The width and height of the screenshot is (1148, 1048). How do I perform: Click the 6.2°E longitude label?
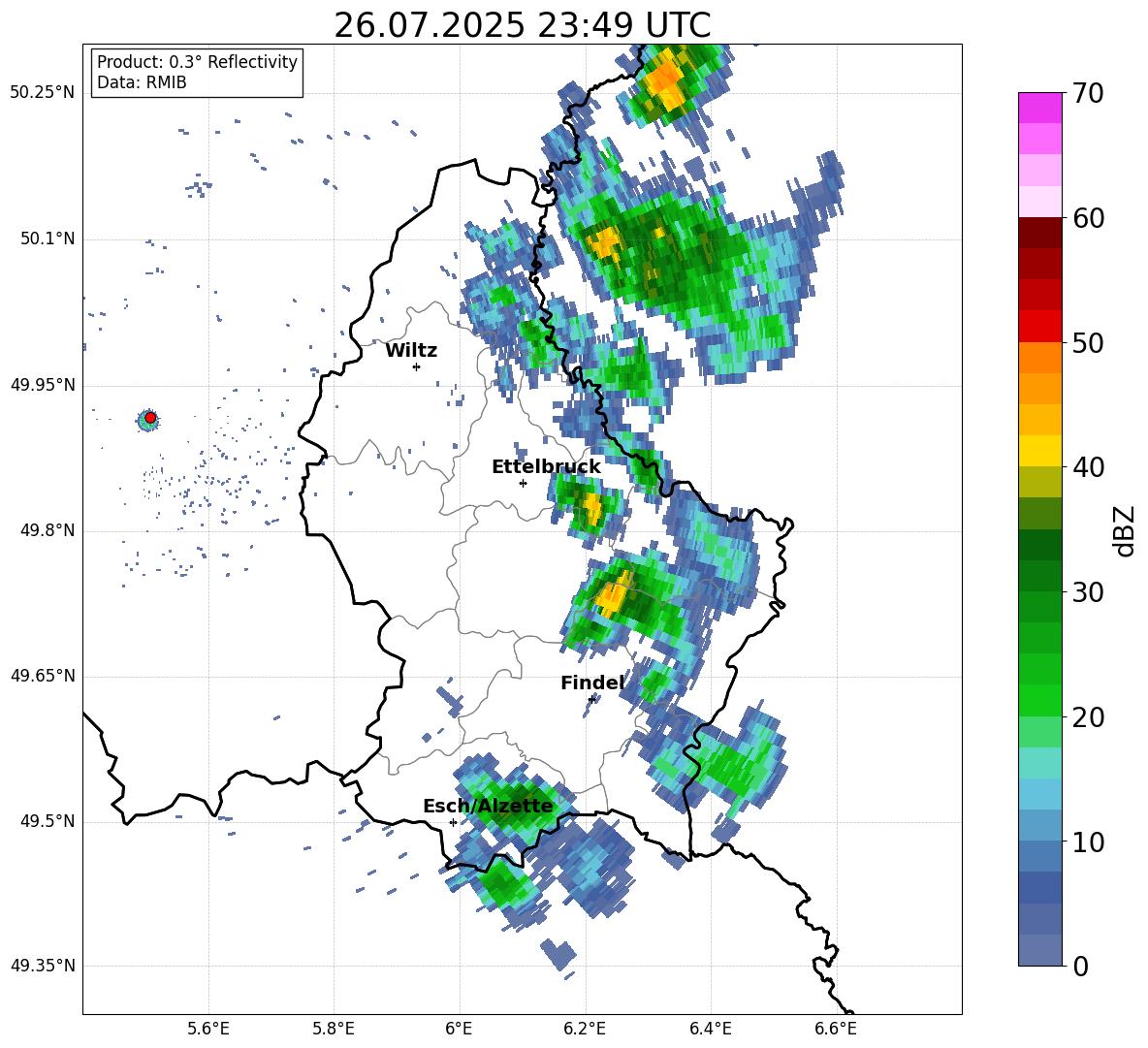click(x=585, y=1029)
